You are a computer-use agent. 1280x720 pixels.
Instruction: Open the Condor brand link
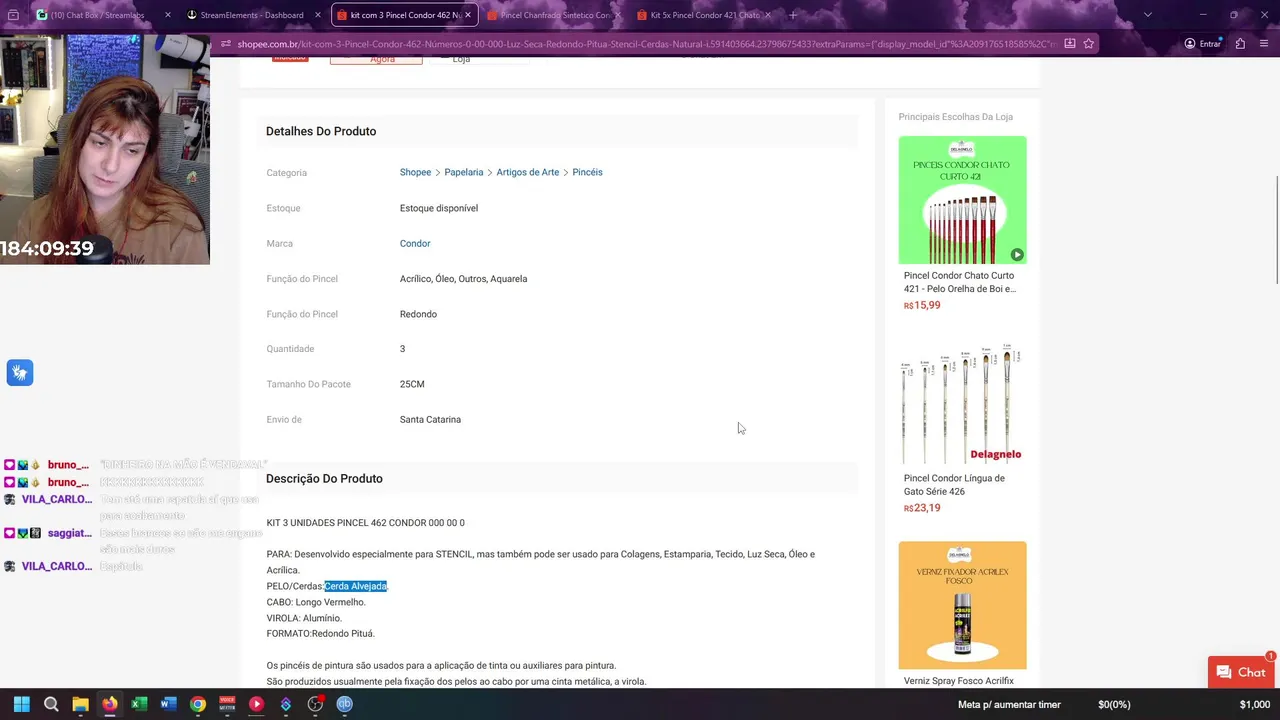click(x=415, y=243)
